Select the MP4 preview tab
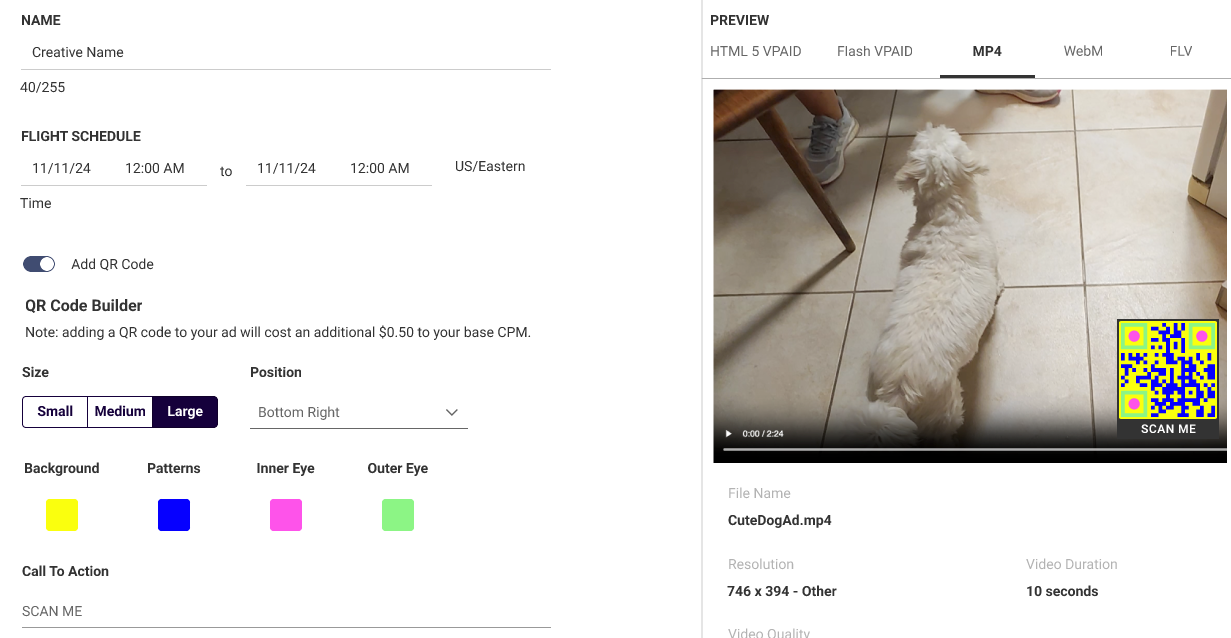1231x638 pixels. click(986, 51)
